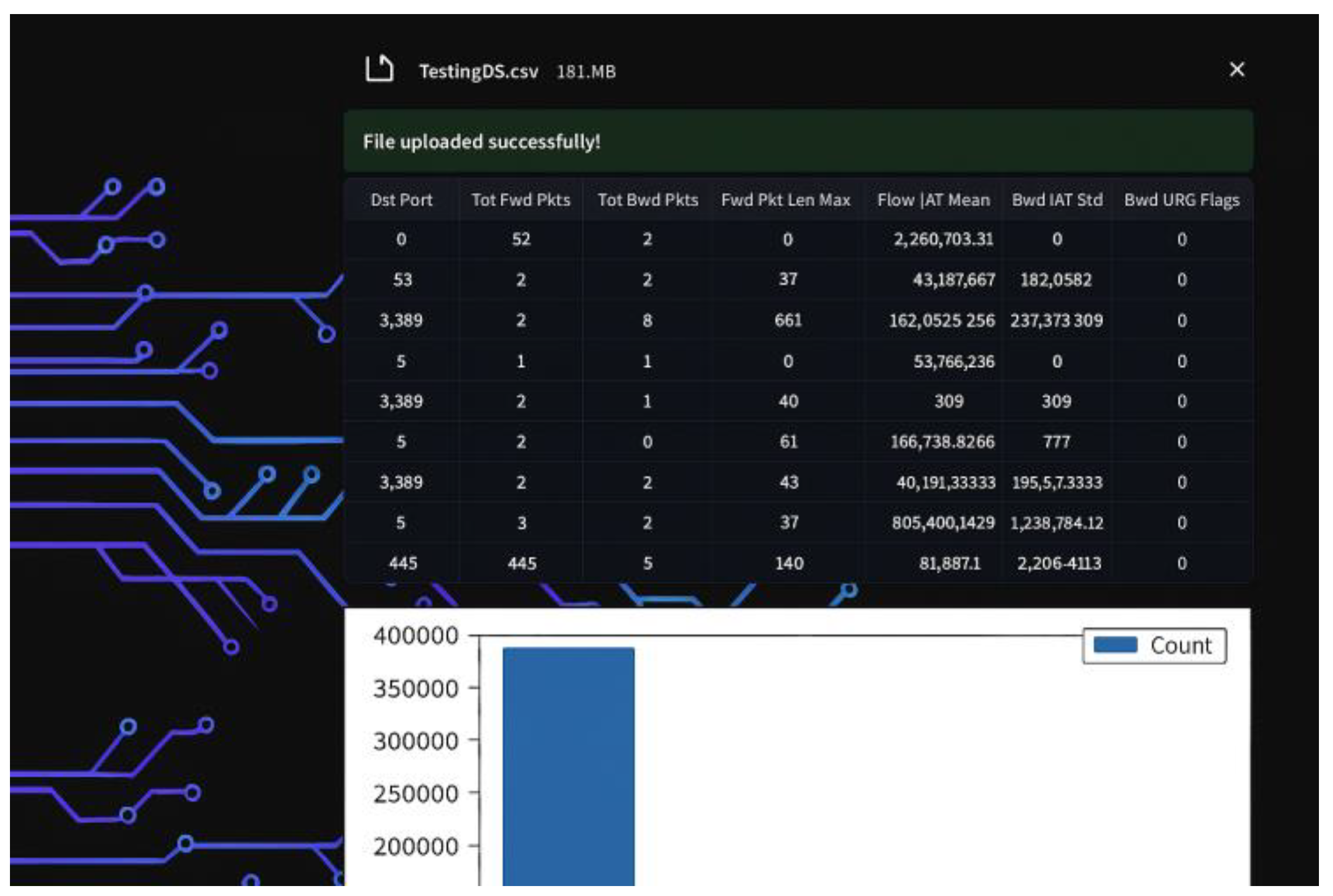This screenshot has height=896, width=1333.
Task: Sort by the Dst Port column header
Action: pos(401,200)
